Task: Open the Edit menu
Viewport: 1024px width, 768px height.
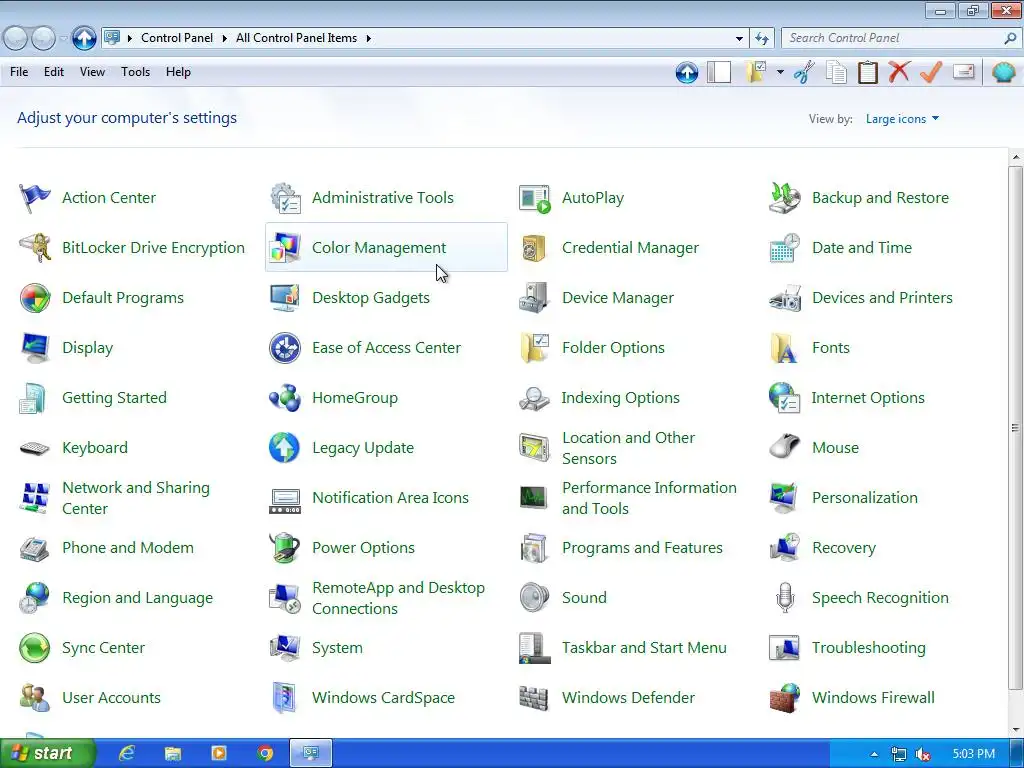Action: click(x=54, y=72)
